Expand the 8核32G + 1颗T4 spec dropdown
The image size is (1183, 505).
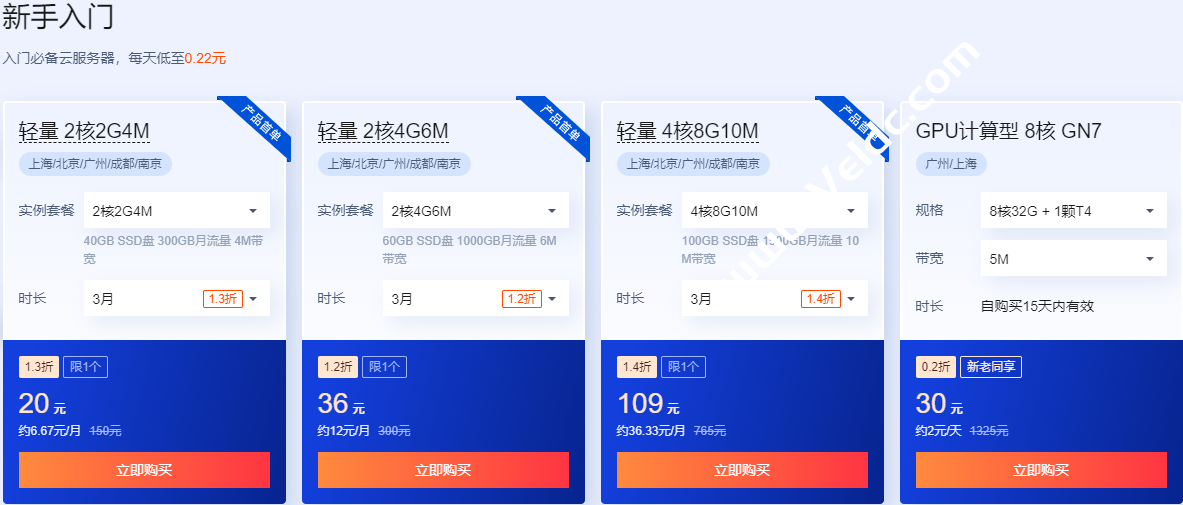1074,211
